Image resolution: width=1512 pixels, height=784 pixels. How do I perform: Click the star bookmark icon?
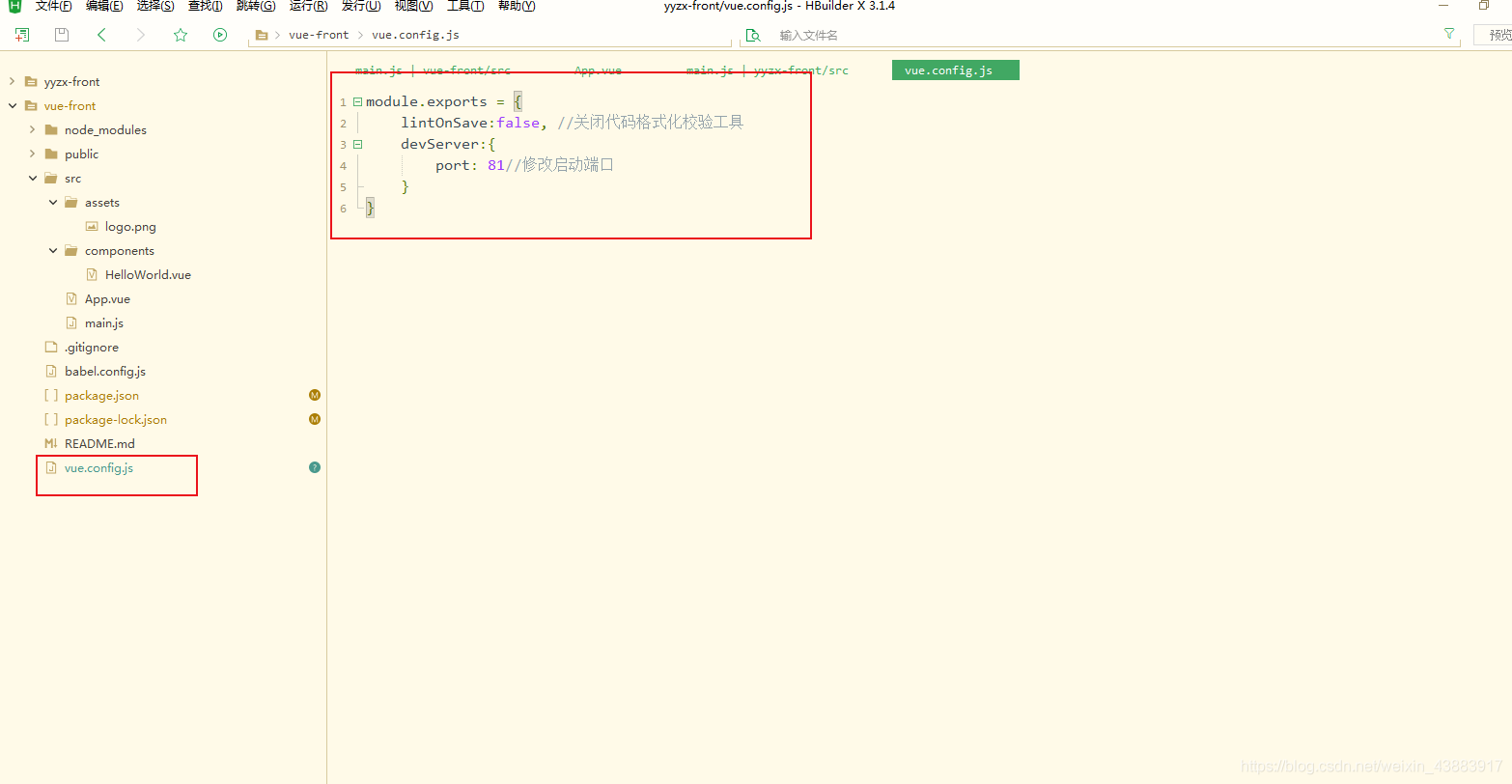tap(181, 35)
